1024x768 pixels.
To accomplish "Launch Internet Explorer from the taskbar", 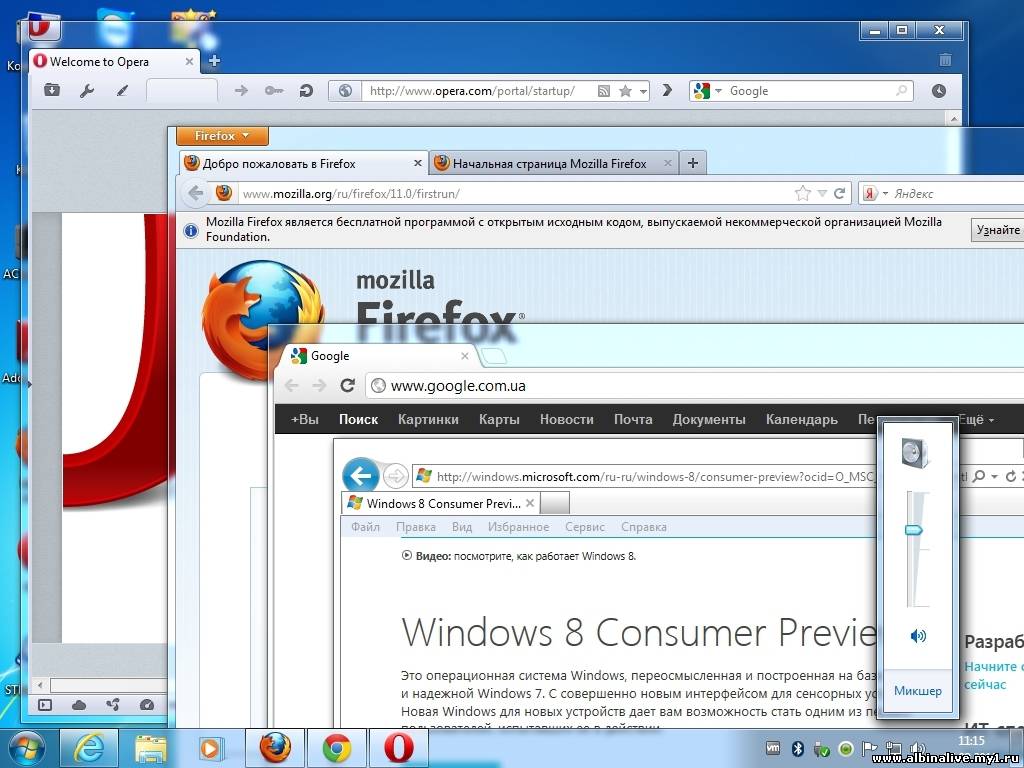I will pos(89,748).
